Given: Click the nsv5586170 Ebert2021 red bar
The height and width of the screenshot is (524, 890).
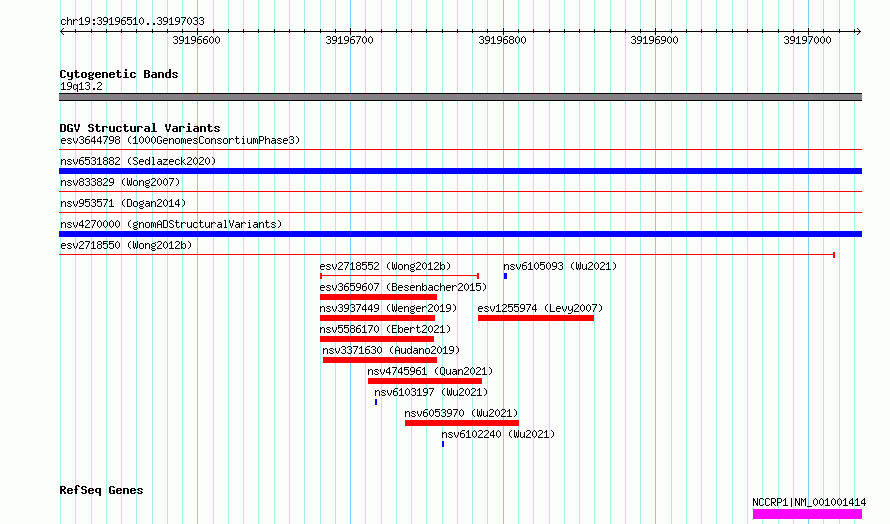Looking at the screenshot, I should tap(377, 339).
